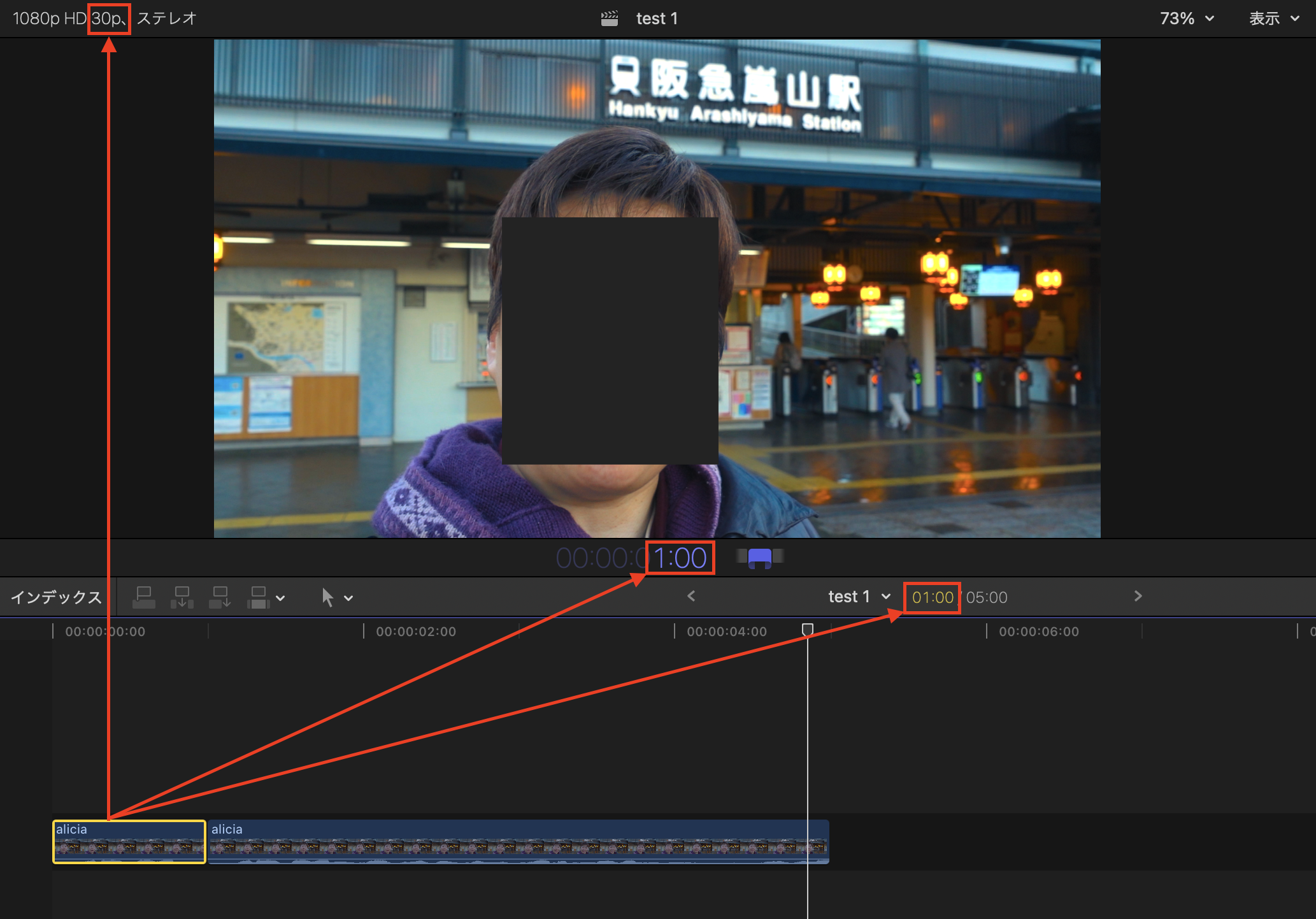Screen dimensions: 1316x919
Task: Click the clapperboard project icon beside test 1
Action: point(609,18)
